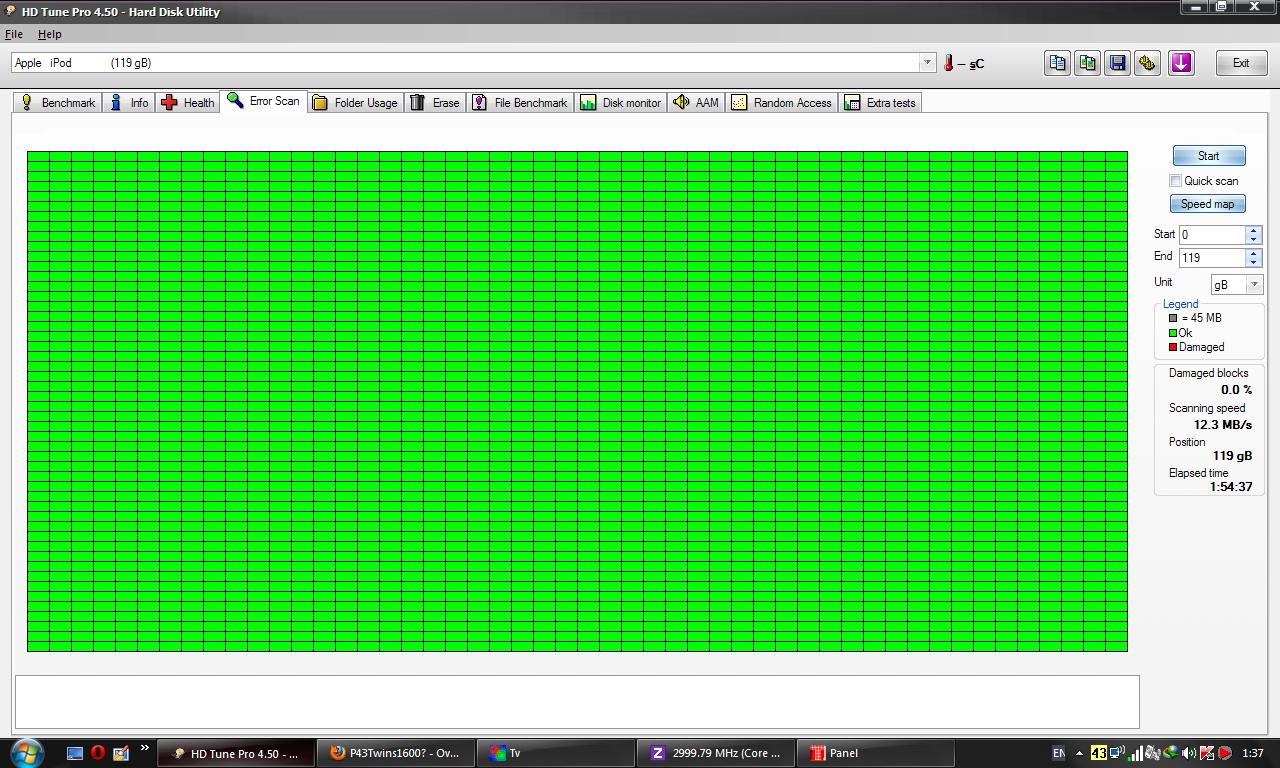Screen dimensions: 1280x768
Task: Switch to the Benchmark tab
Action: 58,103
